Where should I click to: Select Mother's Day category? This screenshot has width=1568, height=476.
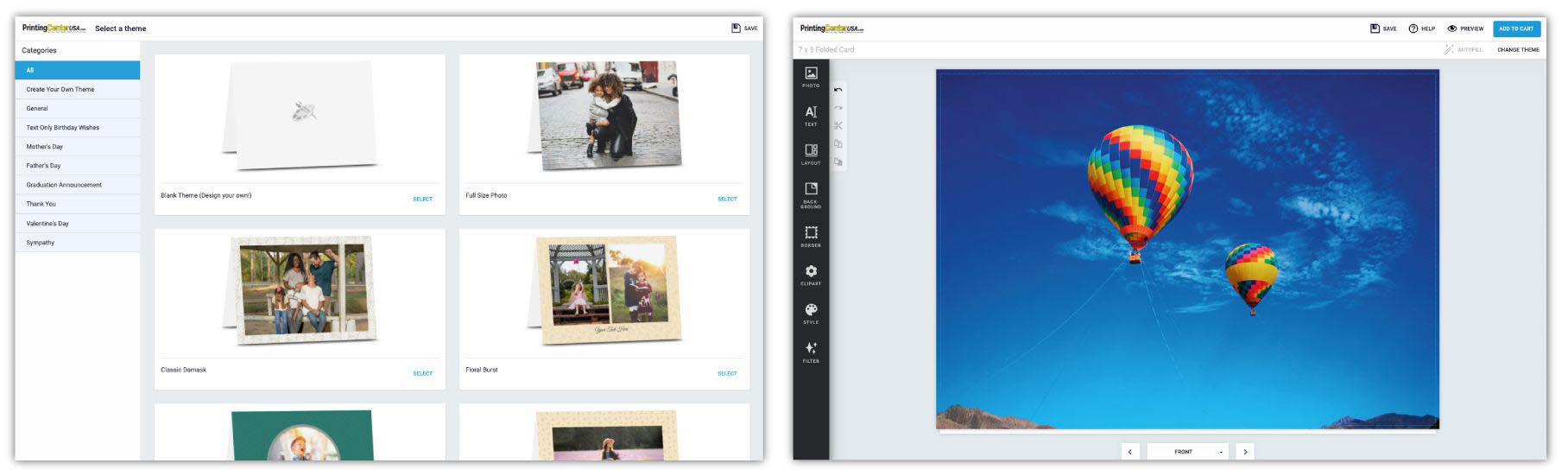click(45, 147)
